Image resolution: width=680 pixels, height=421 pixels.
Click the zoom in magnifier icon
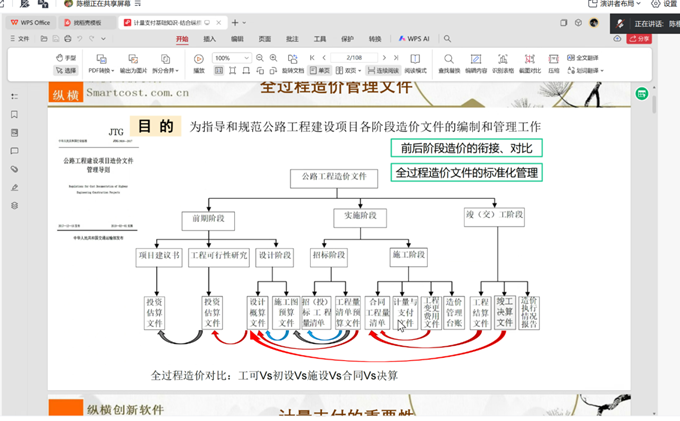pyautogui.click(x=273, y=58)
